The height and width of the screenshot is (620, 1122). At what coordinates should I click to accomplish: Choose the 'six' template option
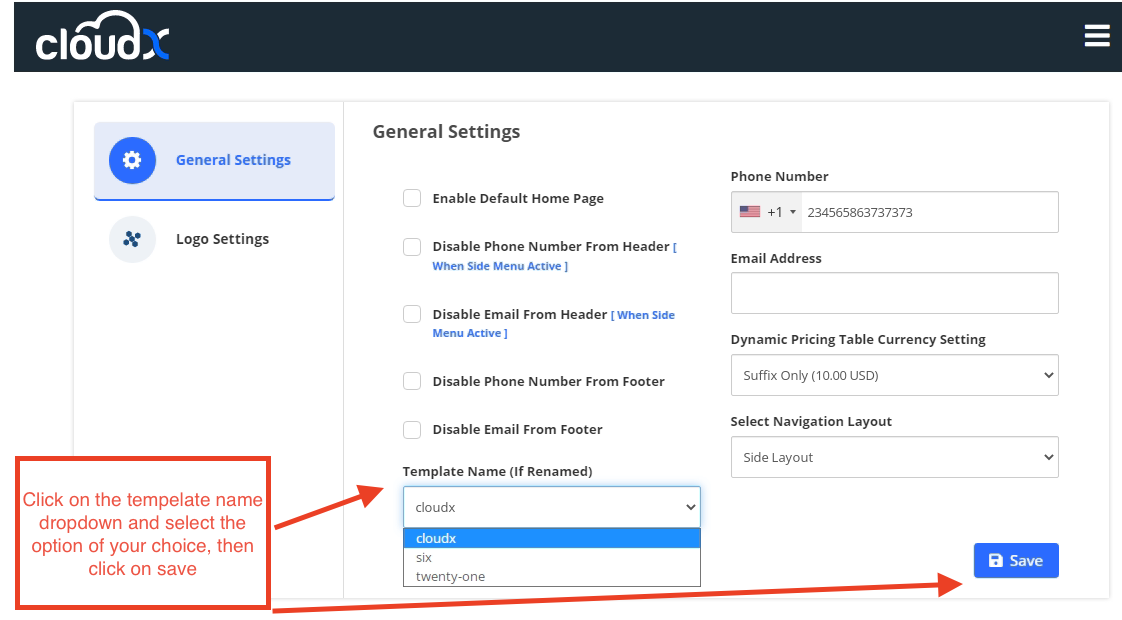[425, 558]
